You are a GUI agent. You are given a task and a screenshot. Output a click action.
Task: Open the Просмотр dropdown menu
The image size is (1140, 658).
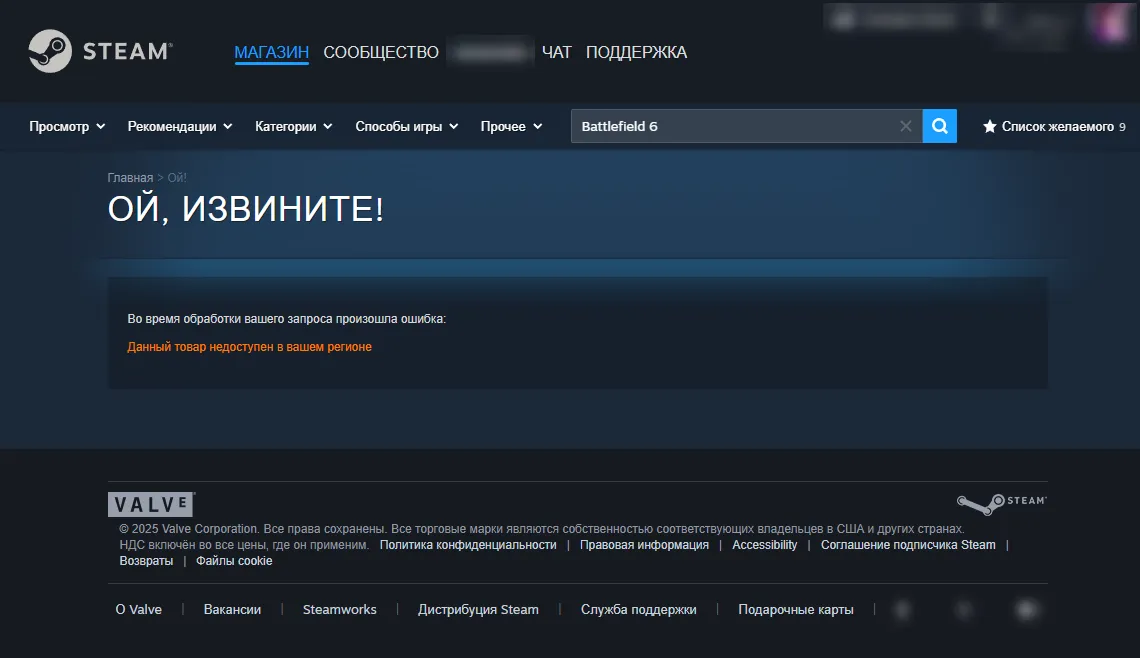67,127
